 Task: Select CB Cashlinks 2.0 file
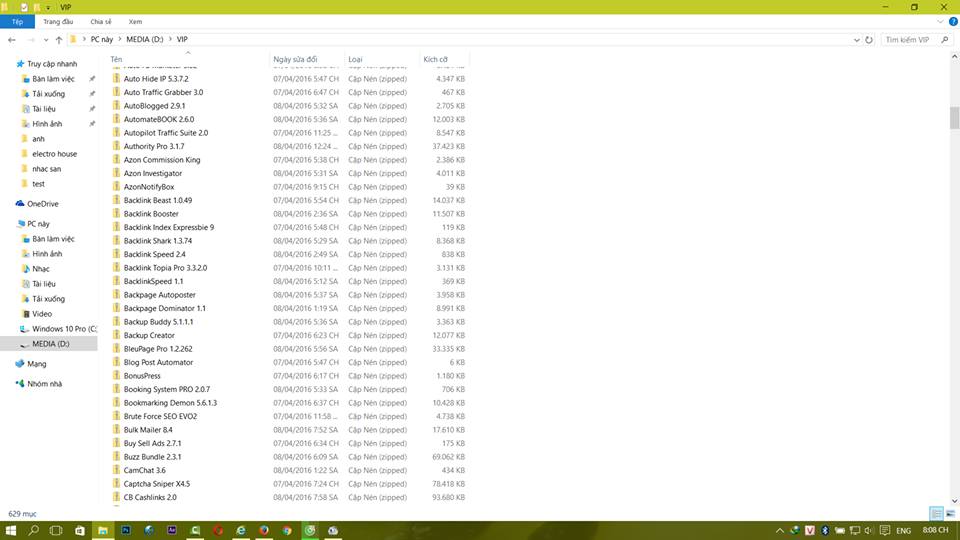point(150,497)
